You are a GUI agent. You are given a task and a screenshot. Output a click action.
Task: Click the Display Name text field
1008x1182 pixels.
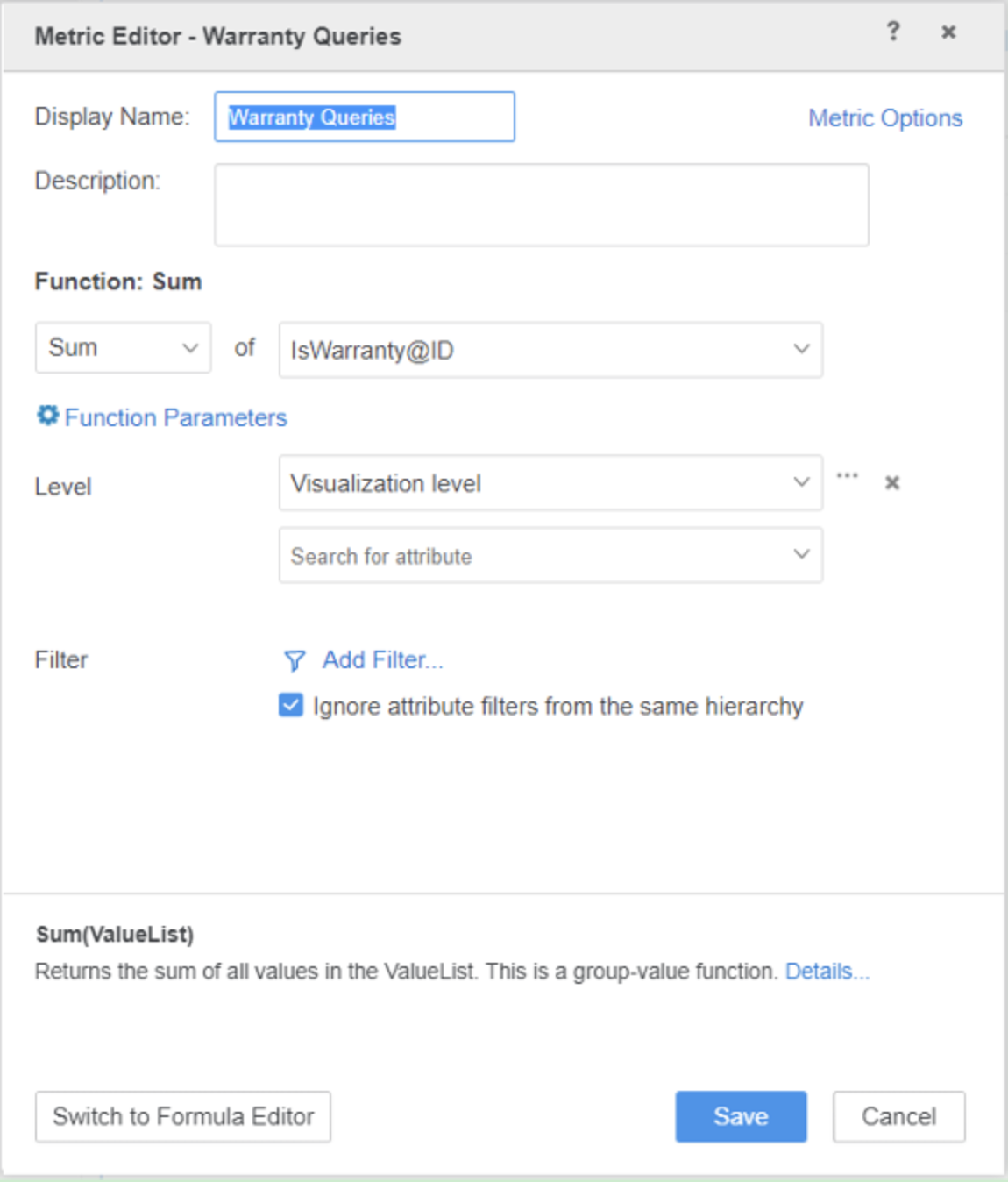pyautogui.click(x=364, y=117)
